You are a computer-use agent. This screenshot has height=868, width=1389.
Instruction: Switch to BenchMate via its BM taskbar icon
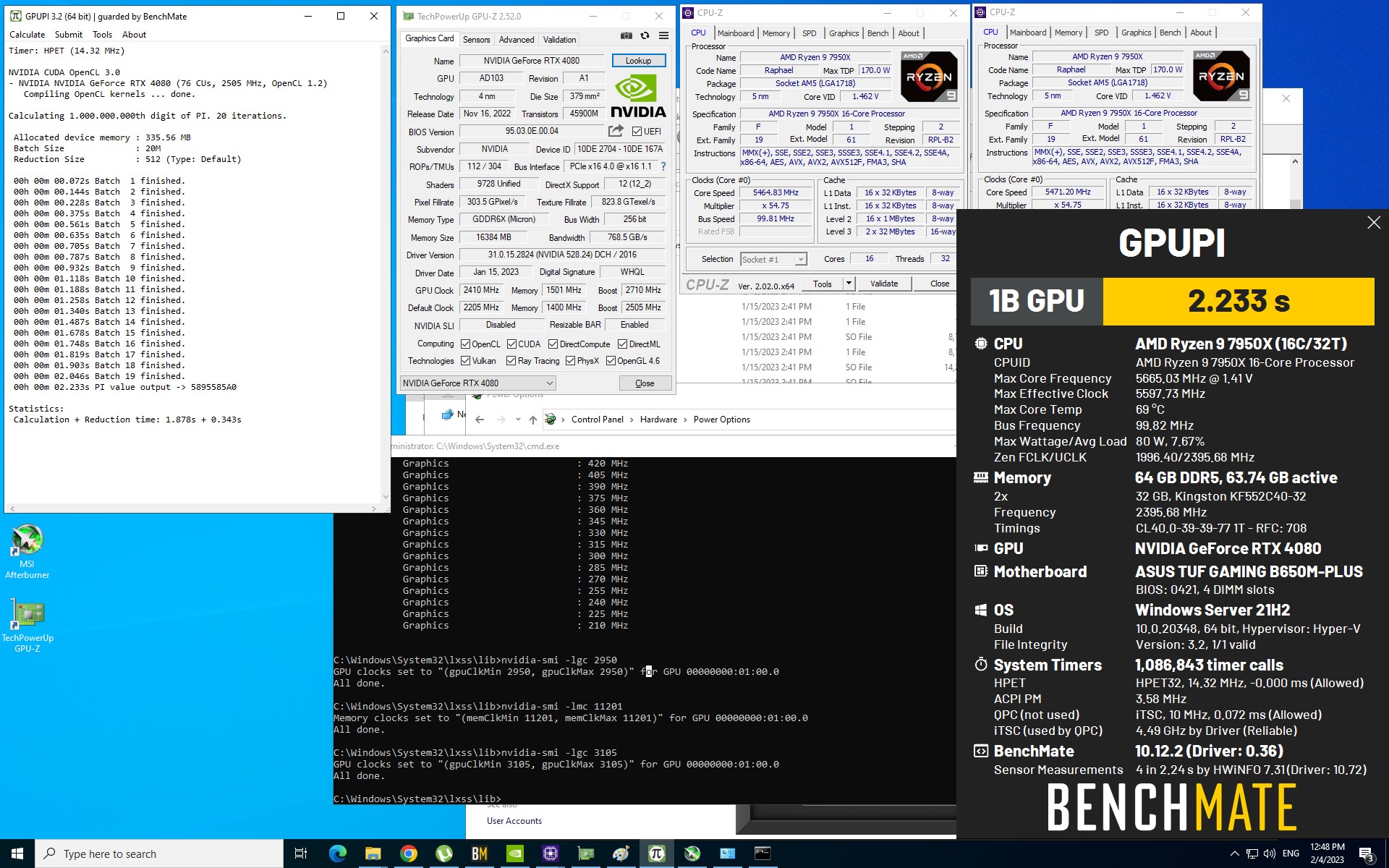(479, 854)
